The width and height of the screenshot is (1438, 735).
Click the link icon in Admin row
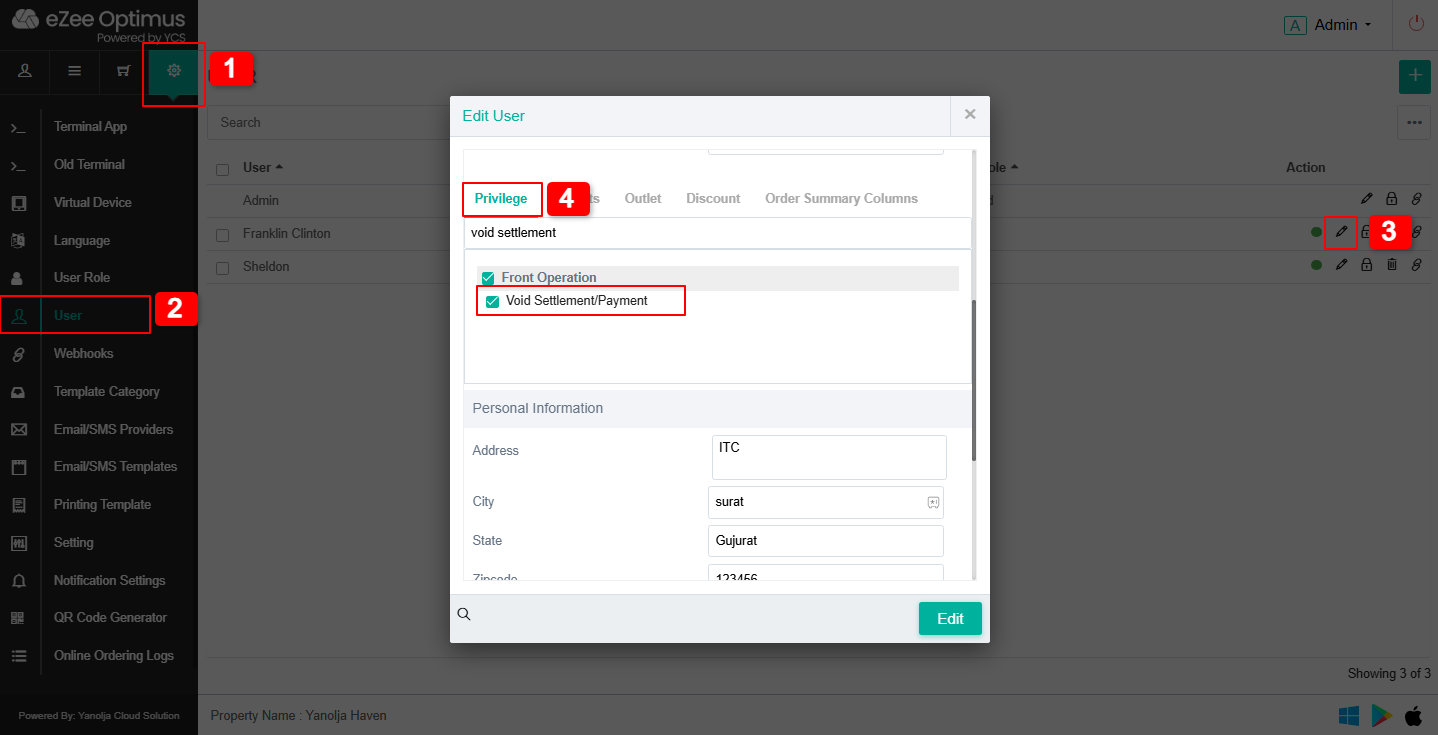[x=1416, y=199]
